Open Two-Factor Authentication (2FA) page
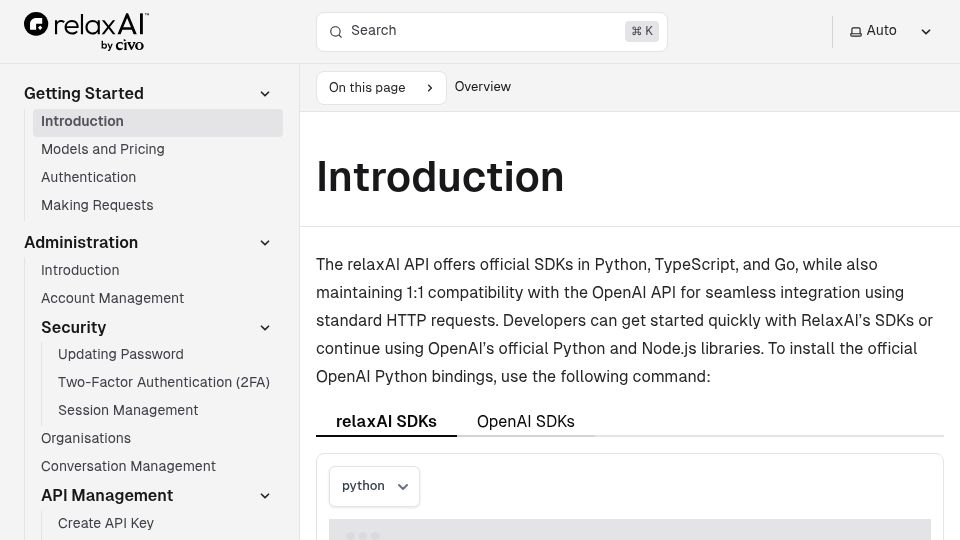Screen dimensions: 960x540 pyautogui.click(x=163, y=383)
